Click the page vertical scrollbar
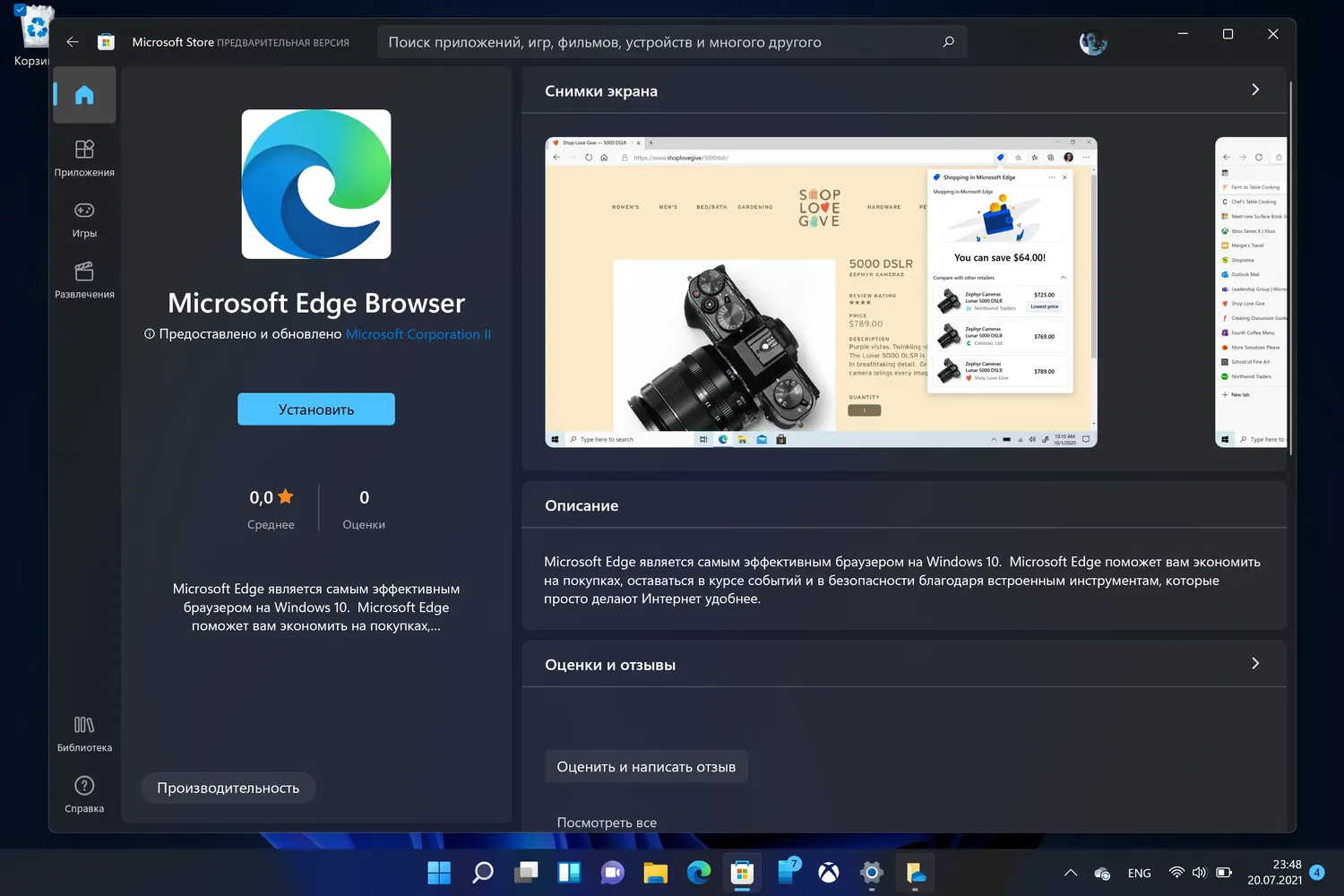The height and width of the screenshot is (896, 1344). (x=1290, y=269)
